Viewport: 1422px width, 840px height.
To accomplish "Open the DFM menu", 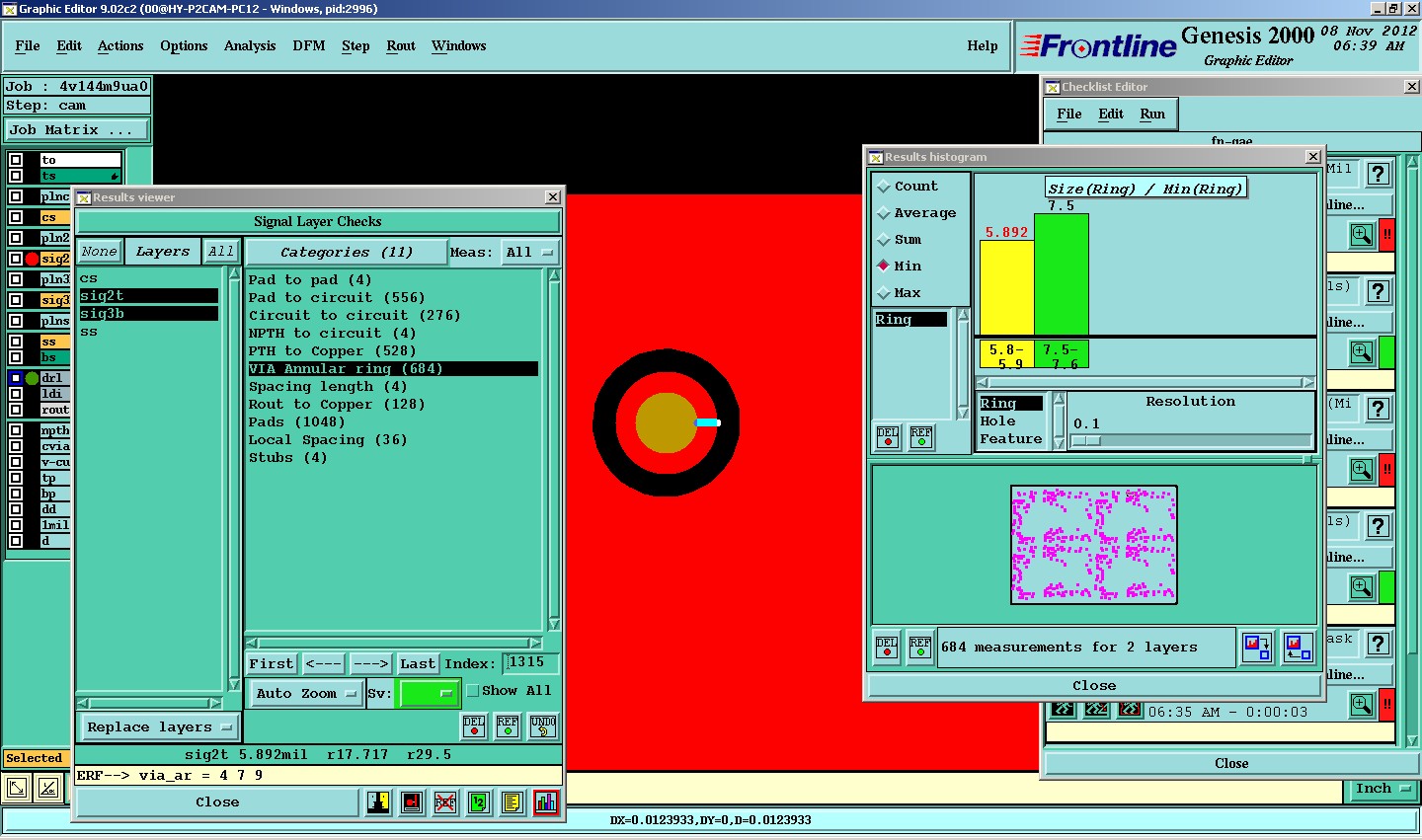I will pyautogui.click(x=309, y=46).
